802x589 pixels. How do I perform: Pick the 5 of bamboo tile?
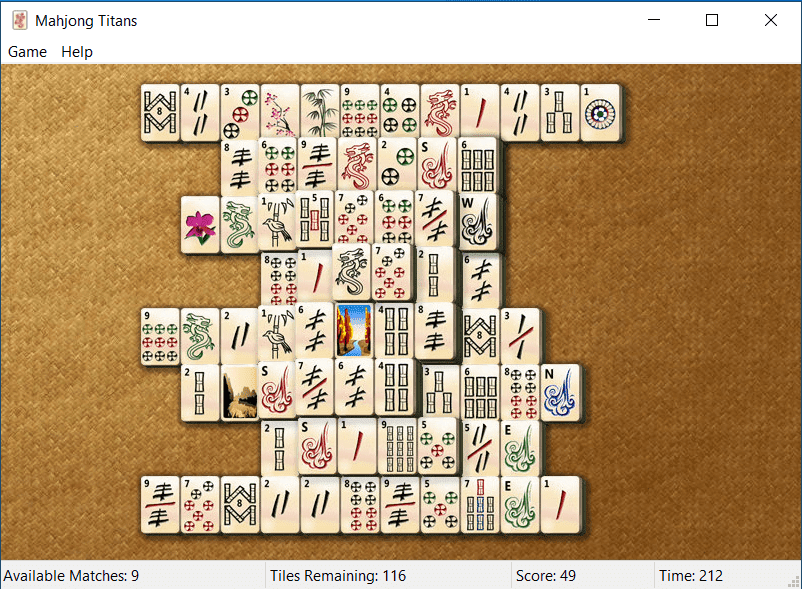314,219
